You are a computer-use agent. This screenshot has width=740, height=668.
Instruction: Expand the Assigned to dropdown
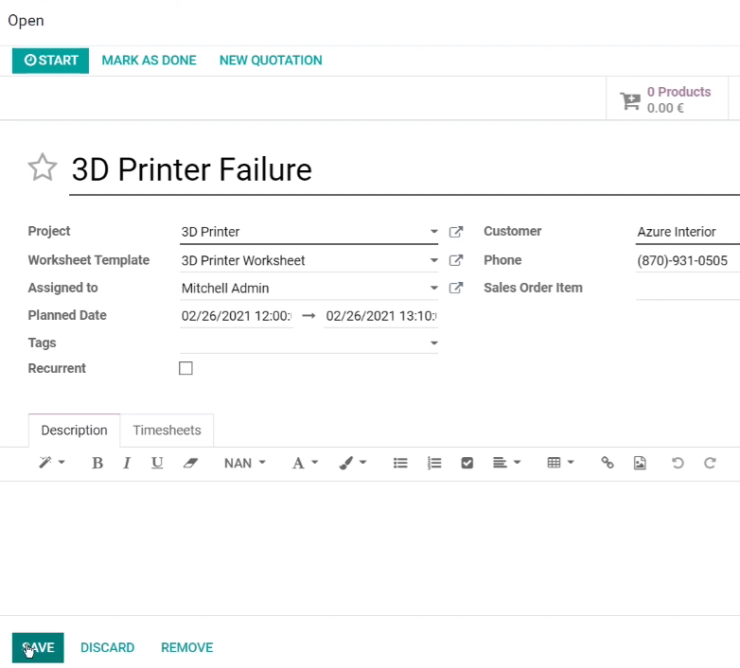(434, 288)
